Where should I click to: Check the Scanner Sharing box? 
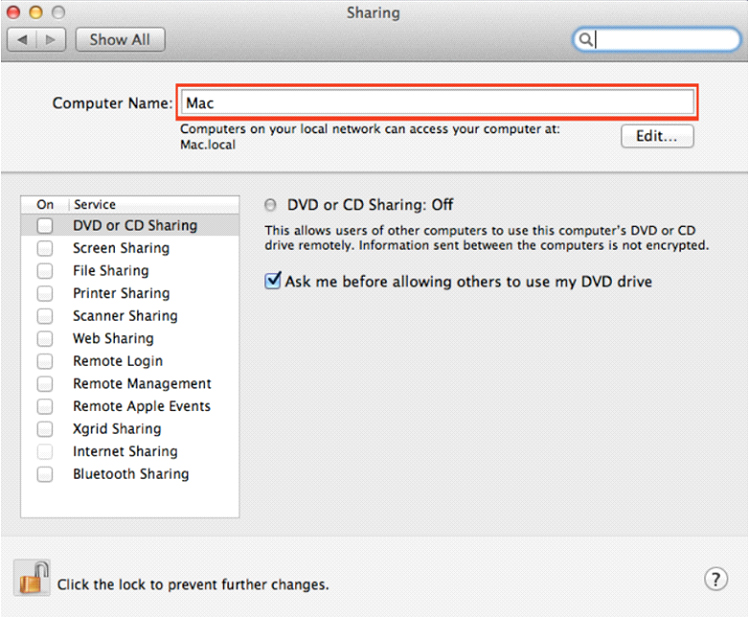45,316
